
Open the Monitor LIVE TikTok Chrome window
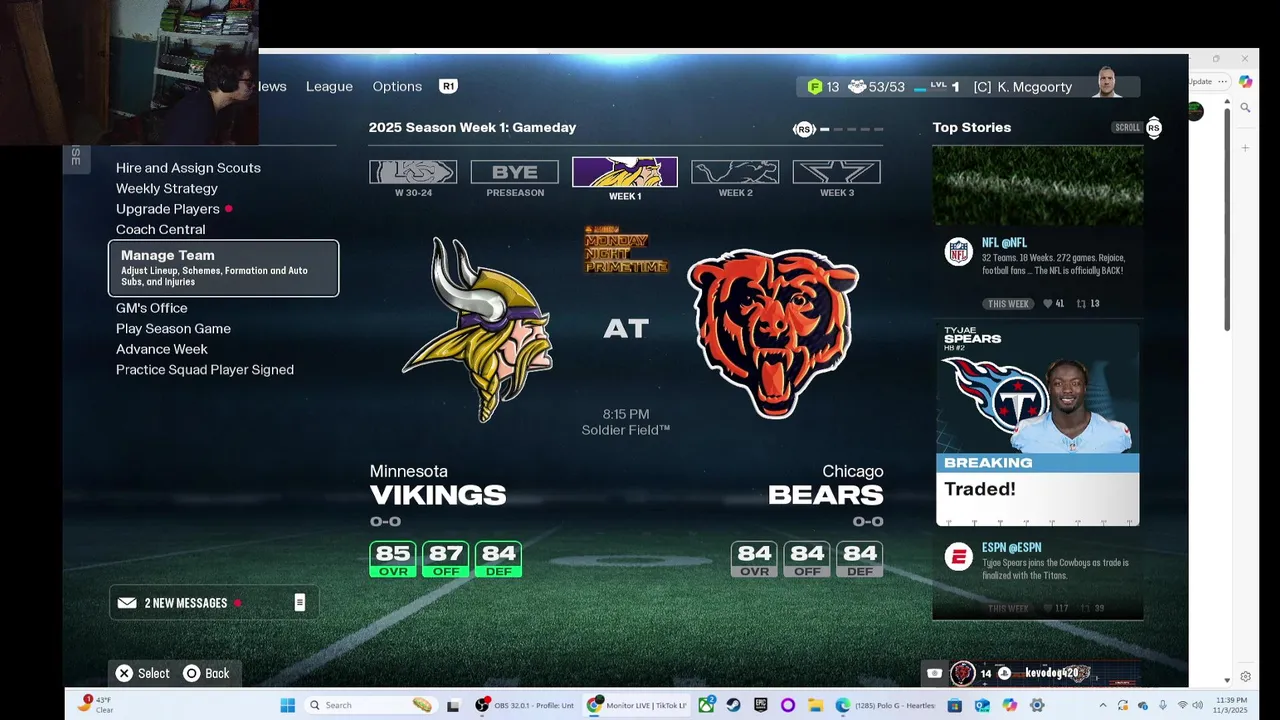(639, 705)
